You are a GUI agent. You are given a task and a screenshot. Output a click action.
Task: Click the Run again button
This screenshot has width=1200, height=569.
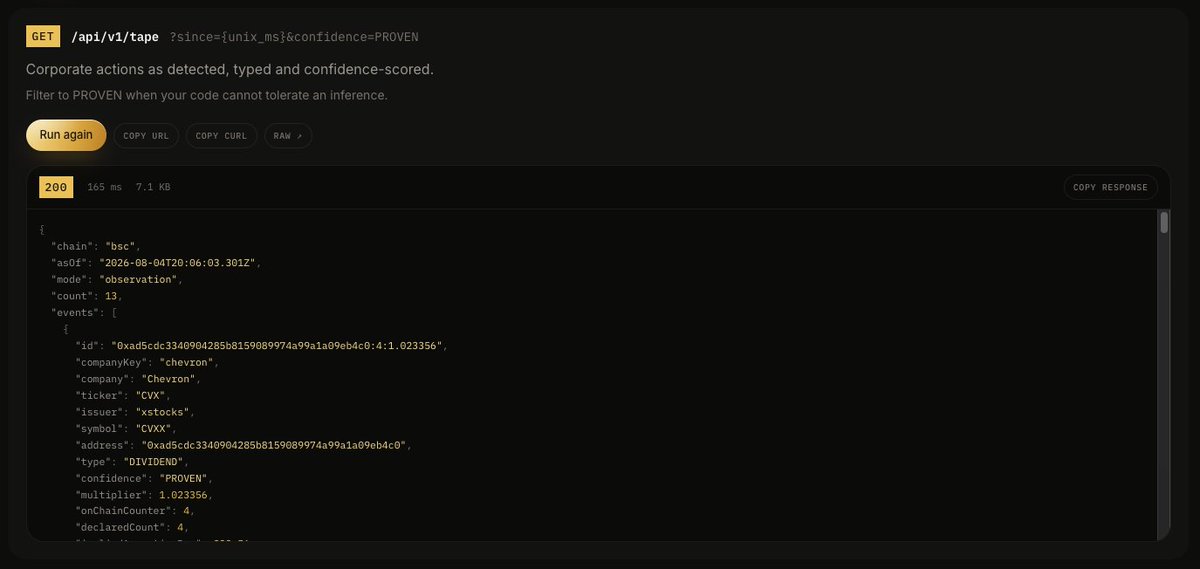tap(66, 135)
